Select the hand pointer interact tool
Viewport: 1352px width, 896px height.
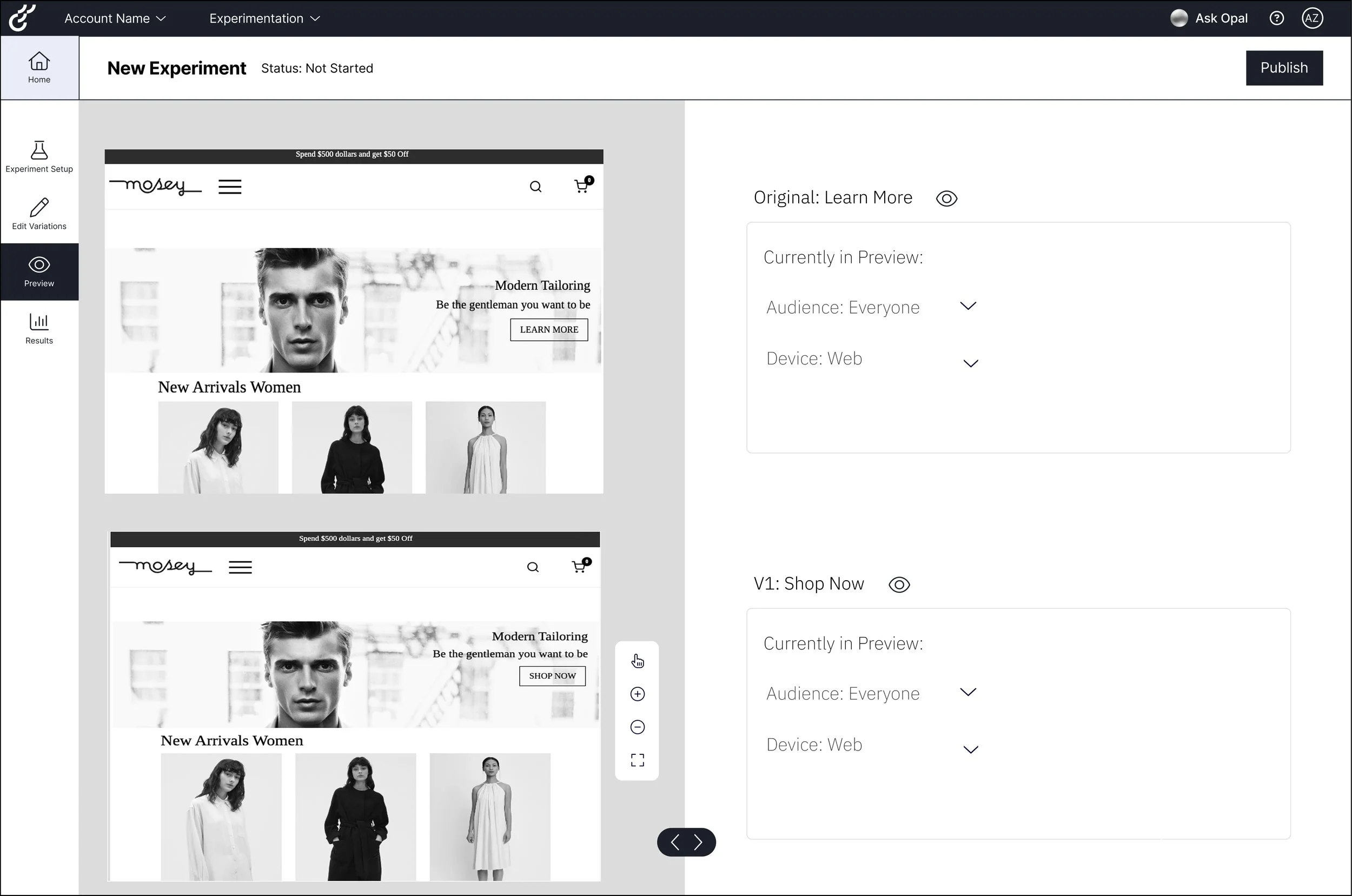pos(637,661)
